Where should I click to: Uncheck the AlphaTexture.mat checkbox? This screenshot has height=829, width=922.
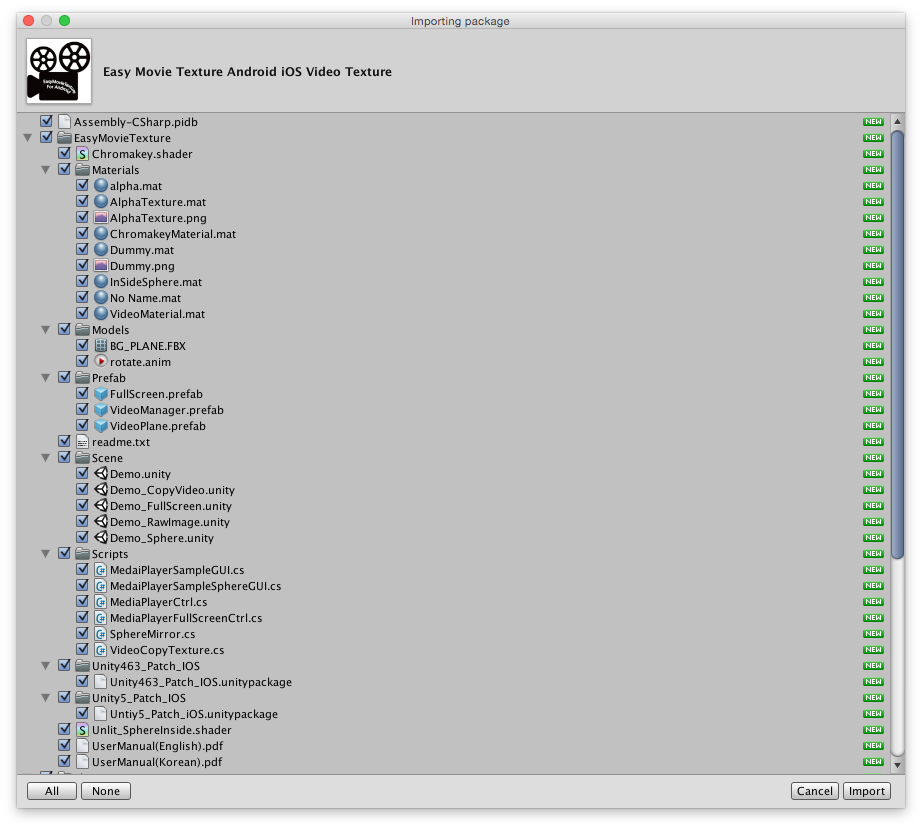click(x=83, y=201)
